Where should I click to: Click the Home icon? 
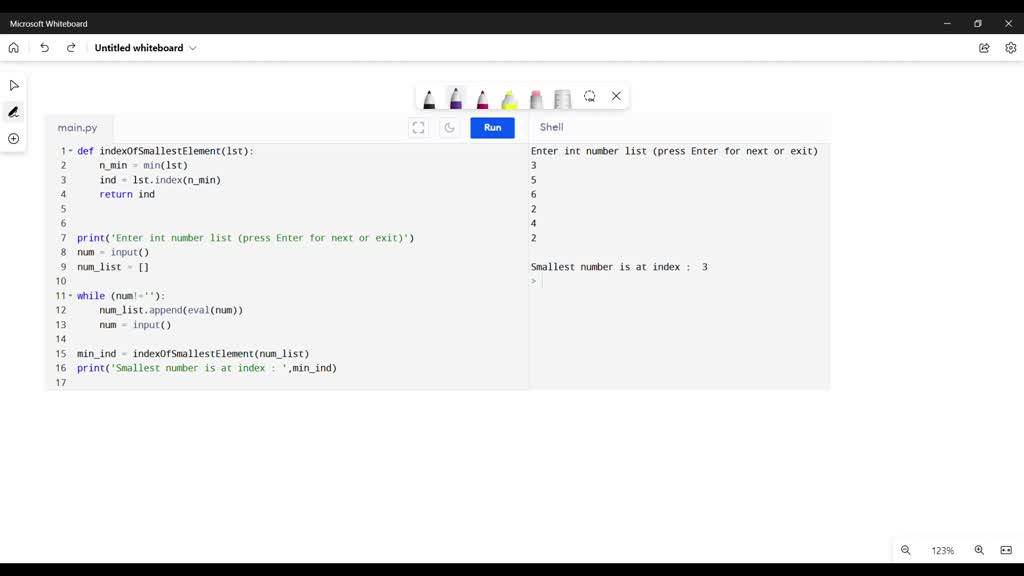[x=14, y=48]
